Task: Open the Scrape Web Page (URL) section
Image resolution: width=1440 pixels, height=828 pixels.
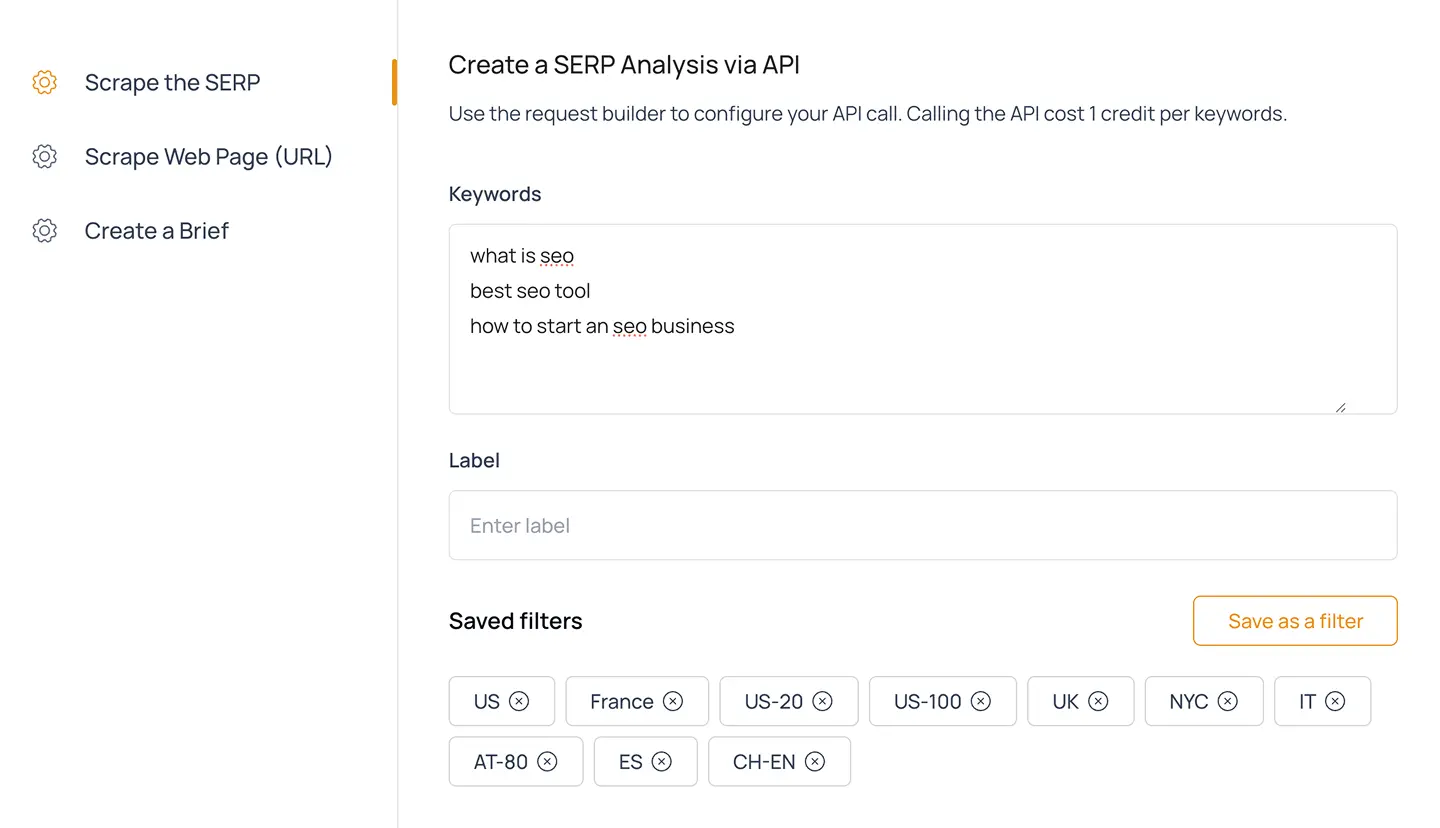Action: pos(208,157)
